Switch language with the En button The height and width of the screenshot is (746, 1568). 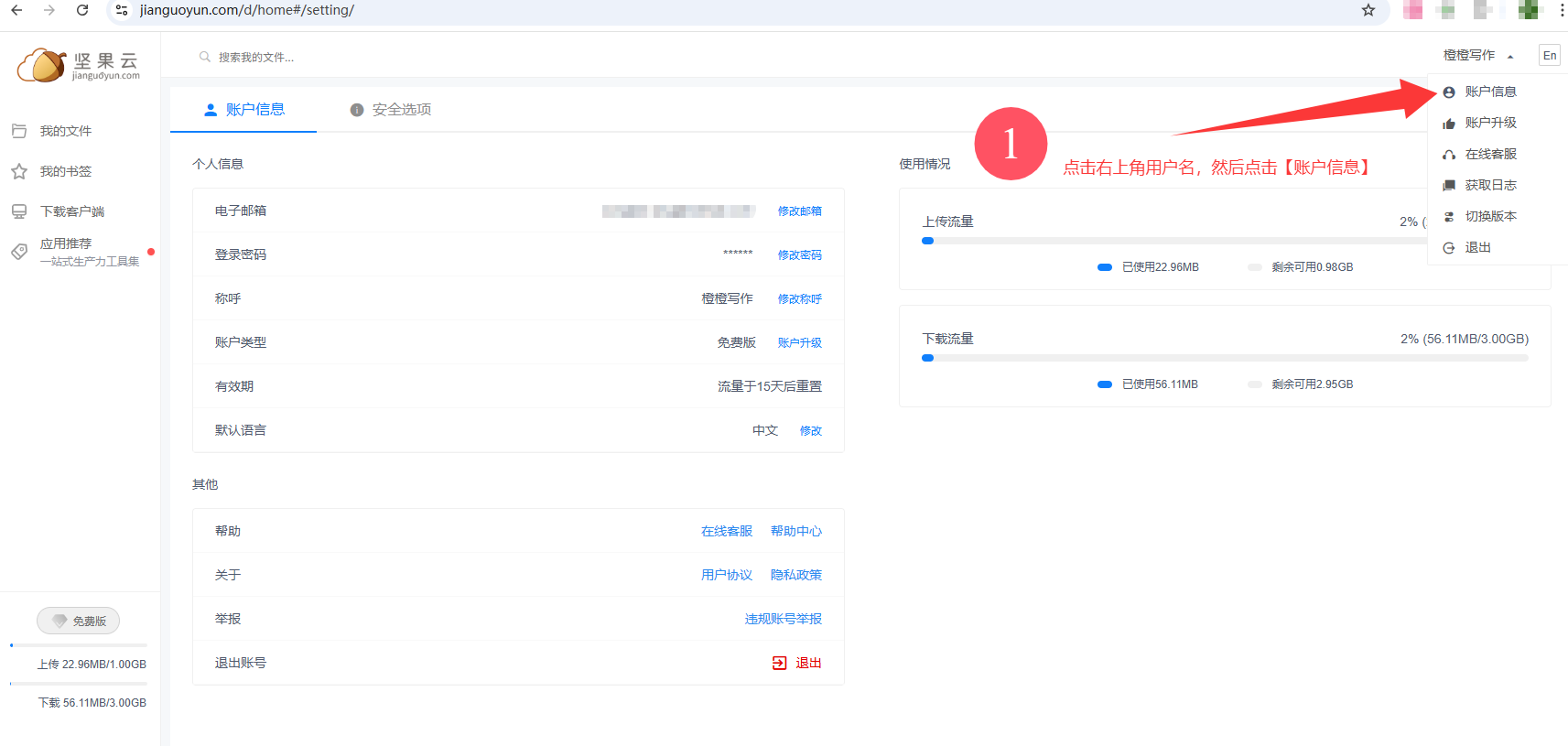pos(1550,55)
